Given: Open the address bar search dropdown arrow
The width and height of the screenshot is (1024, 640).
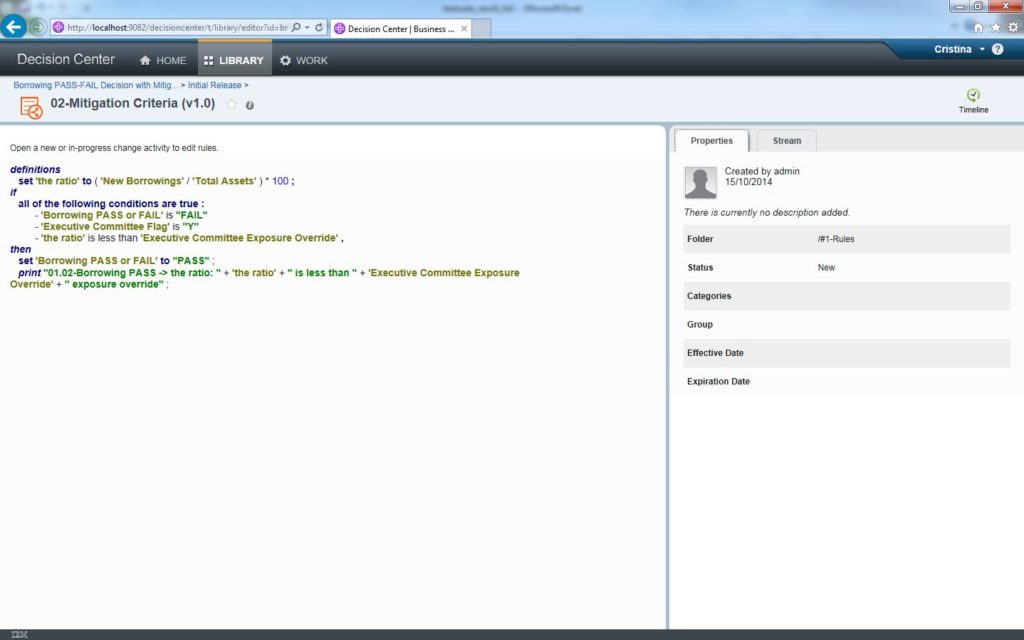Looking at the screenshot, I should pyautogui.click(x=307, y=27).
